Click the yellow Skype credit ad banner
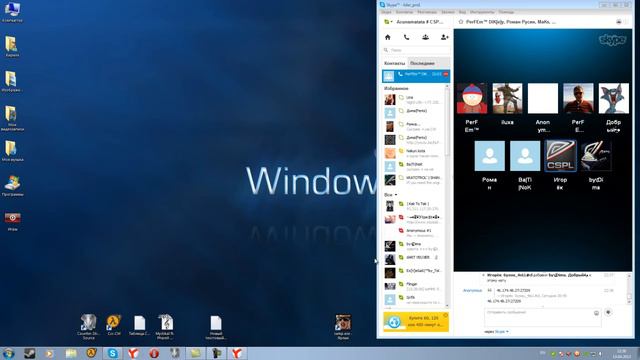Viewport: 640px width, 360px height. tap(416, 321)
